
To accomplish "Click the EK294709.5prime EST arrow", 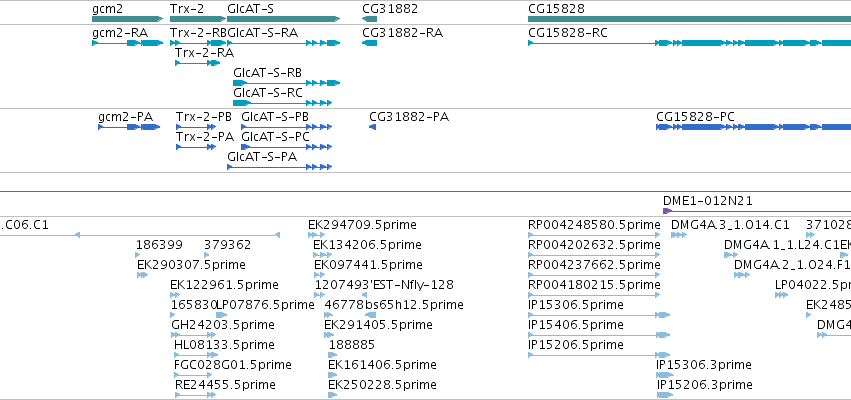I will point(314,235).
